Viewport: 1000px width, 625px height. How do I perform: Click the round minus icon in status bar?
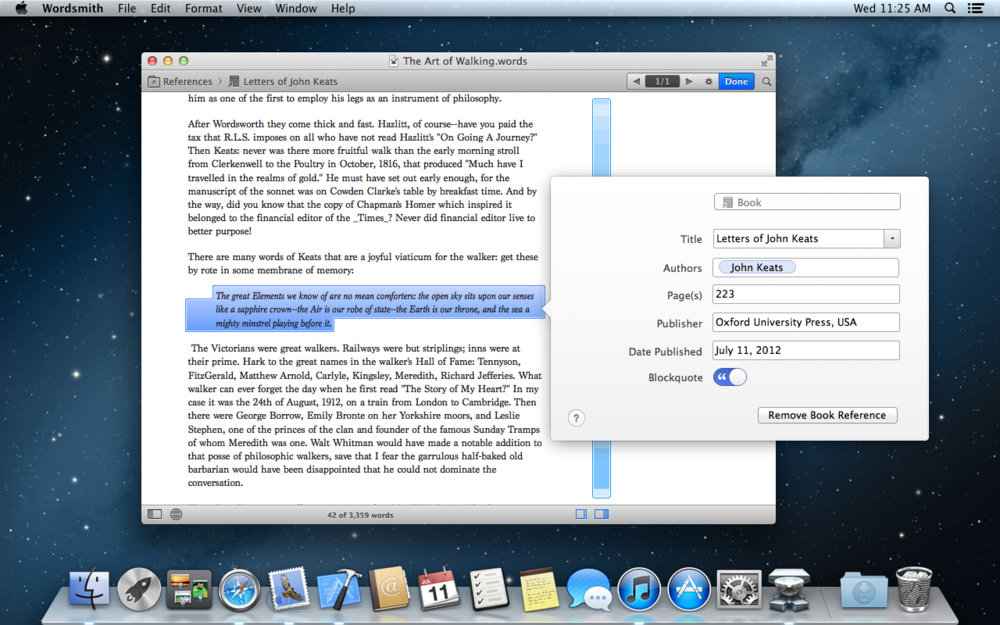click(176, 514)
